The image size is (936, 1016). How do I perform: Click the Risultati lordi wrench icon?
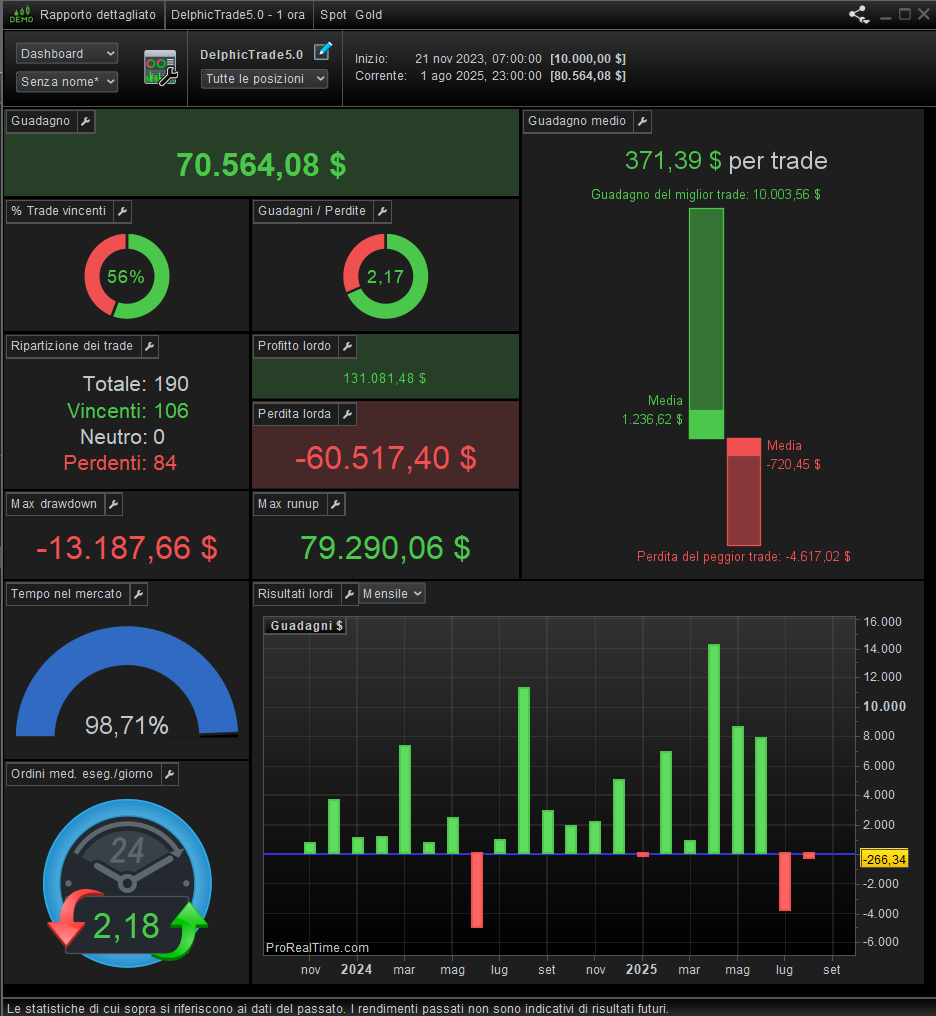tap(349, 594)
